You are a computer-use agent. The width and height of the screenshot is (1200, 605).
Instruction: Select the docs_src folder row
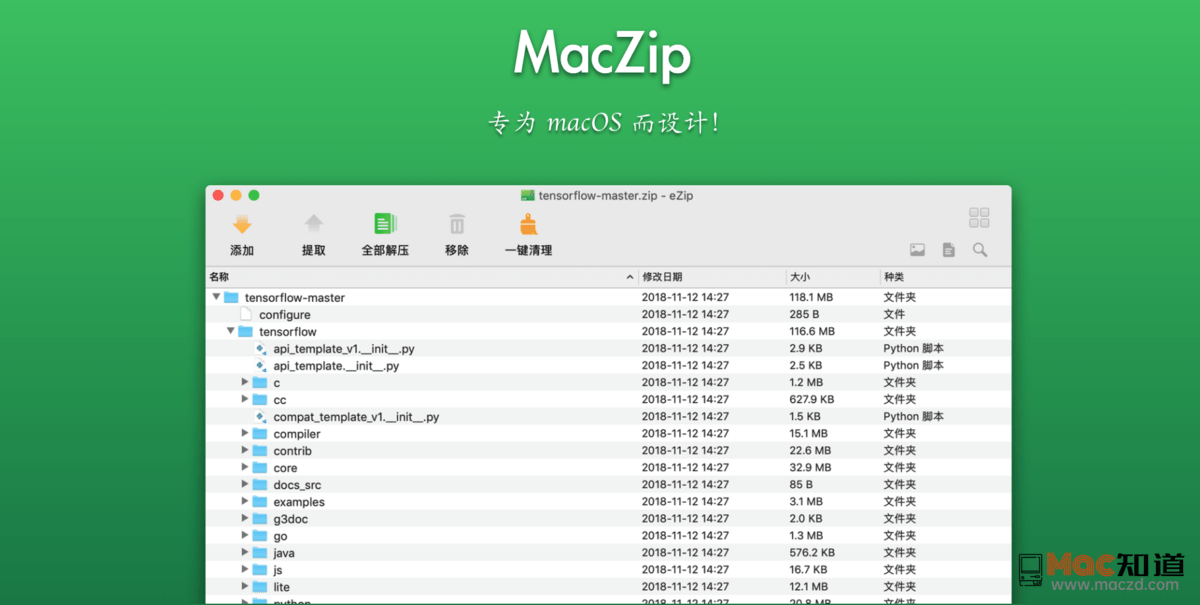tap(298, 484)
